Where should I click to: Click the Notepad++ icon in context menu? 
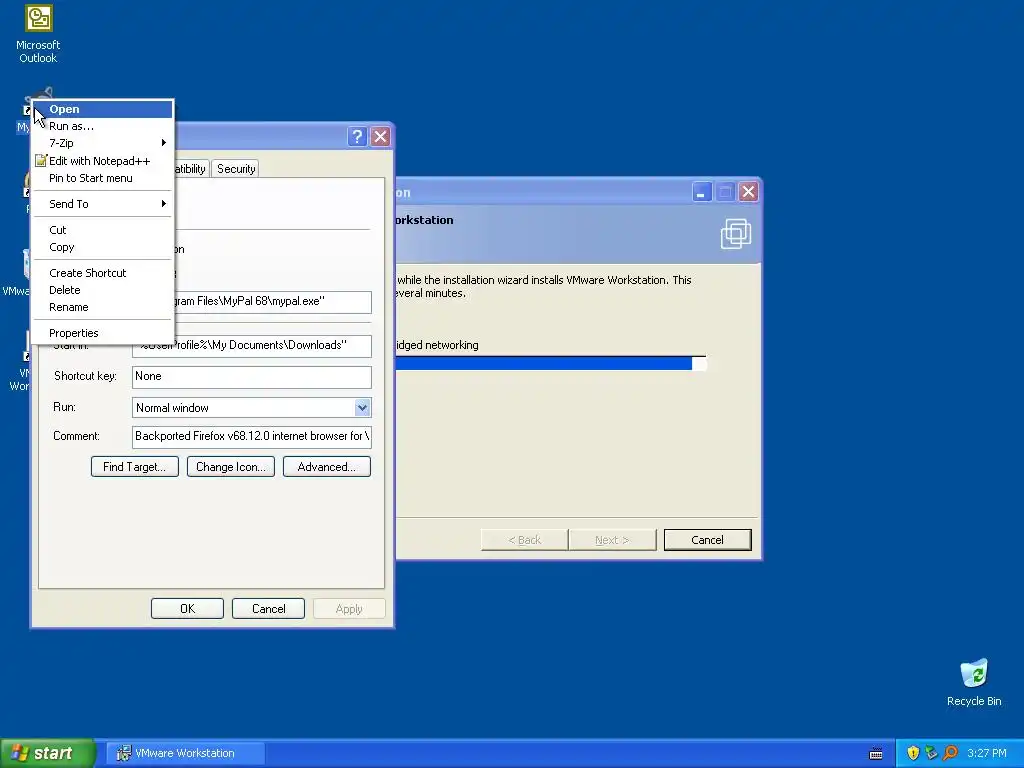click(41, 161)
